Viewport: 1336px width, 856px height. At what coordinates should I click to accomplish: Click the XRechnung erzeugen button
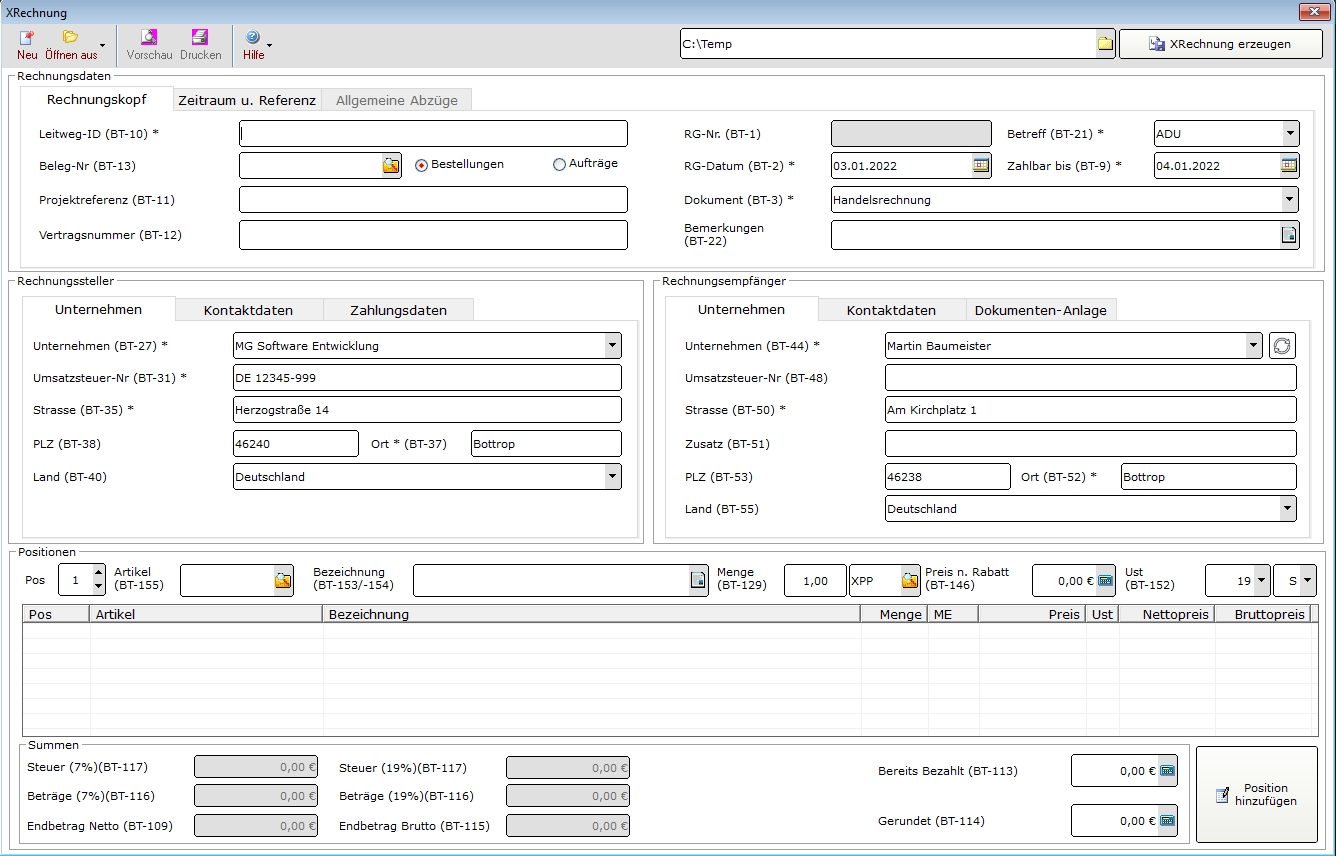coord(1220,44)
